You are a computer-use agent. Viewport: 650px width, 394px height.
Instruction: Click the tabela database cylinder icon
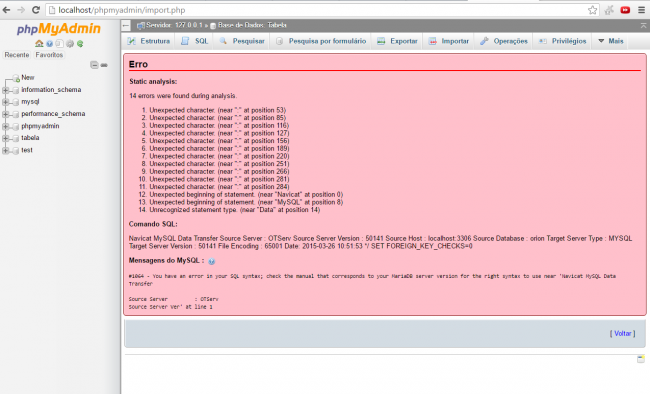point(16,138)
